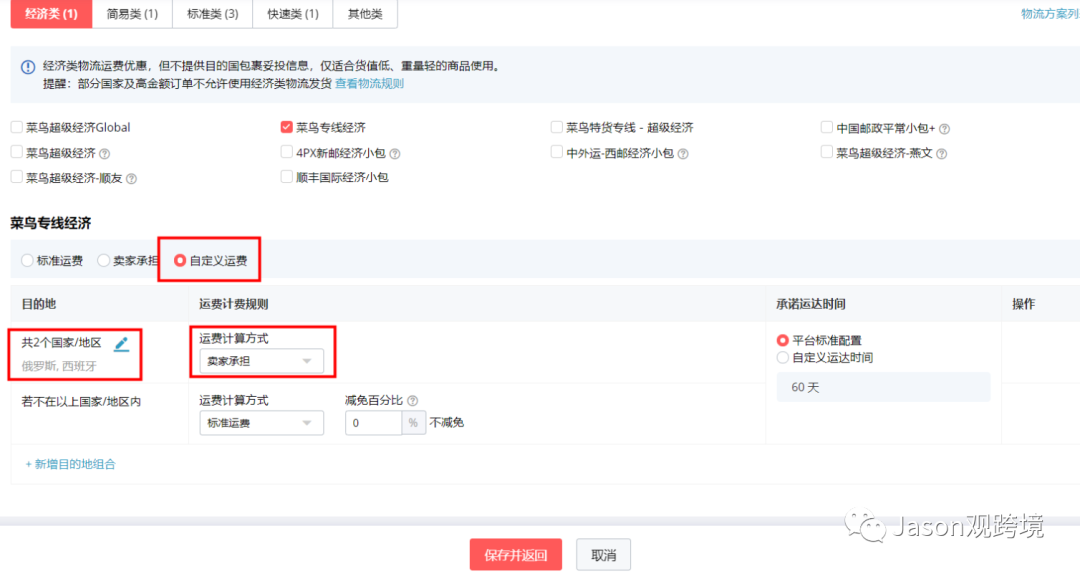Image resolution: width=1080 pixels, height=574 pixels.
Task: Check 4PX新邮经济小包 checkbox
Action: coord(287,152)
